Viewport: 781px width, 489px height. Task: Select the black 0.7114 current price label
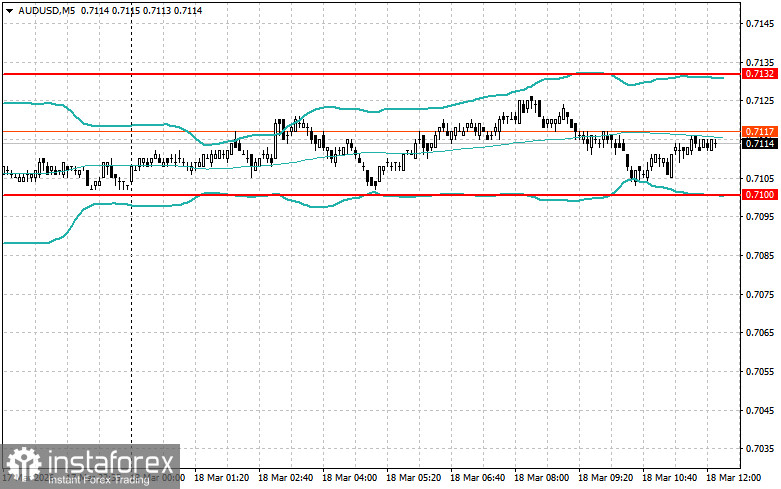(760, 143)
